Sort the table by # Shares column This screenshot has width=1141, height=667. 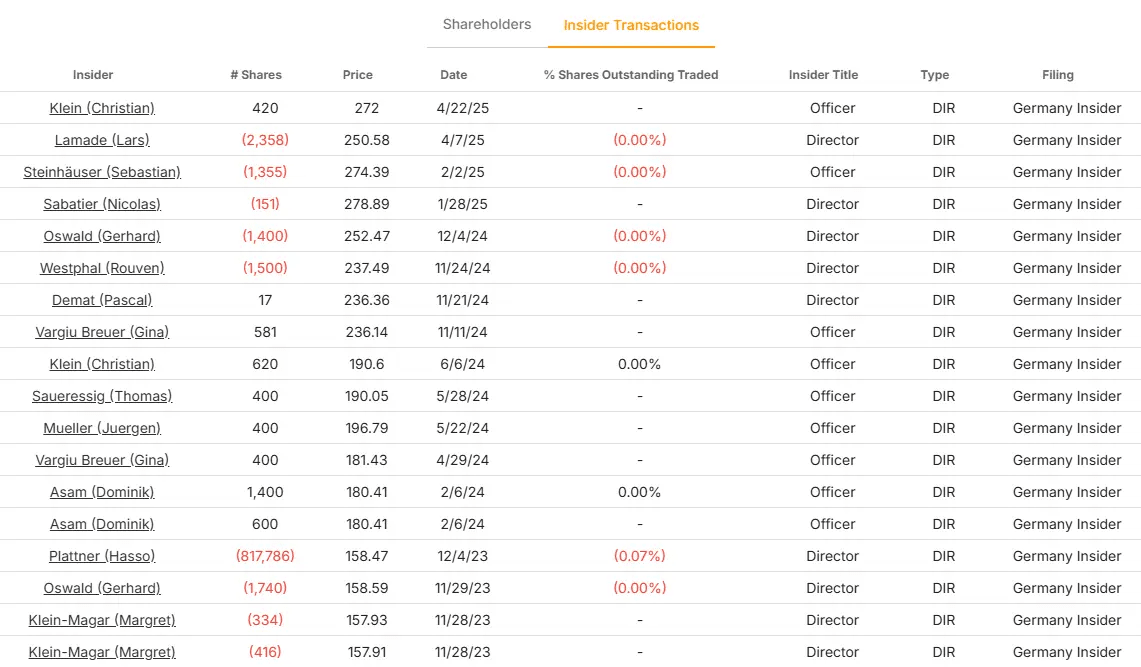pyautogui.click(x=256, y=74)
